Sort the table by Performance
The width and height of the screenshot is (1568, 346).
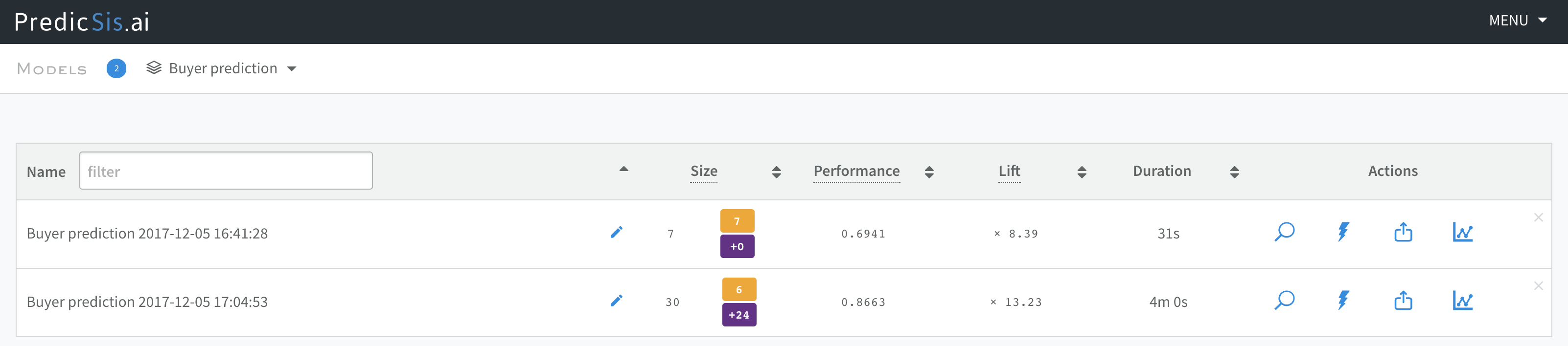click(929, 172)
